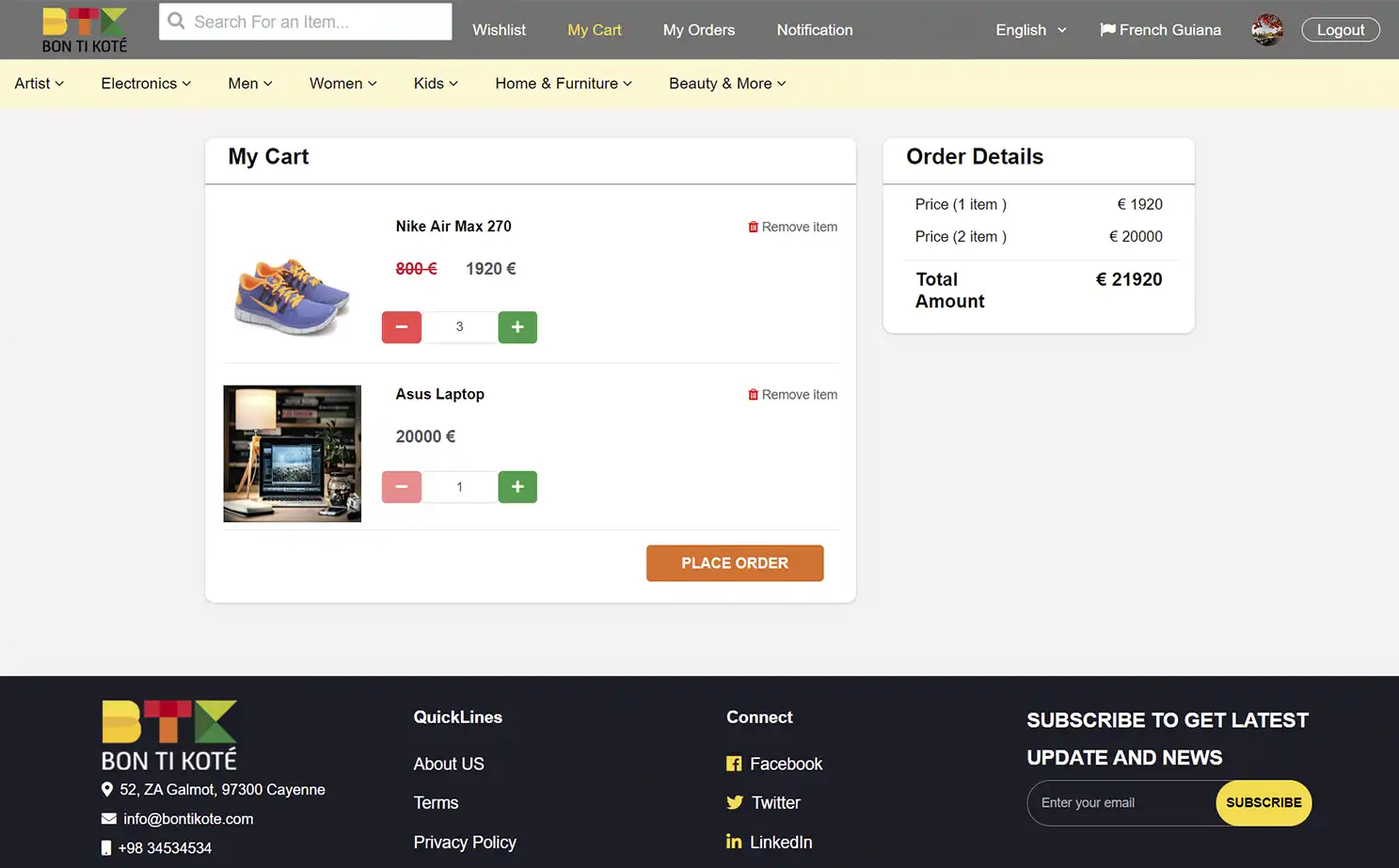Switch to My Orders
This screenshot has height=868, width=1399.
click(x=698, y=29)
